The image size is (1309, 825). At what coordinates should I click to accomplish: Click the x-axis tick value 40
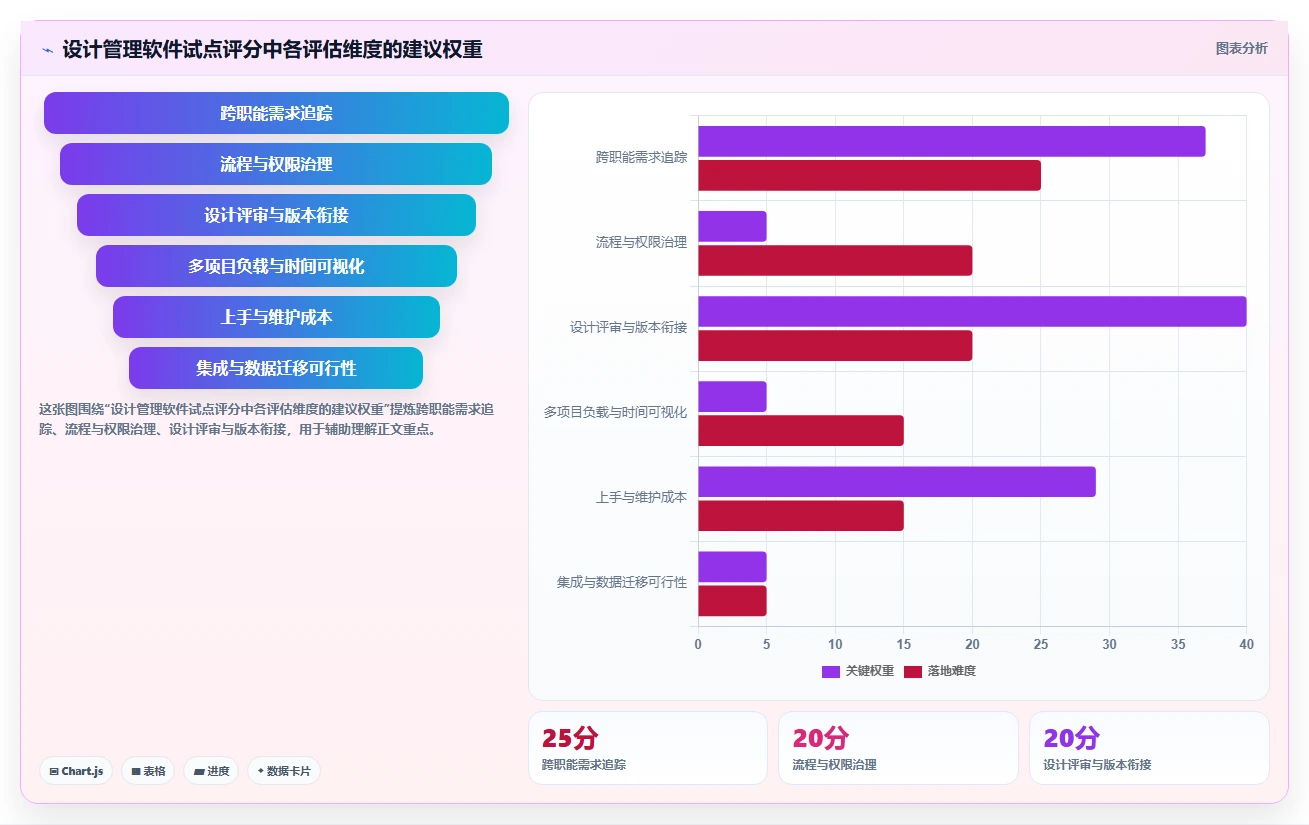[x=1246, y=644]
